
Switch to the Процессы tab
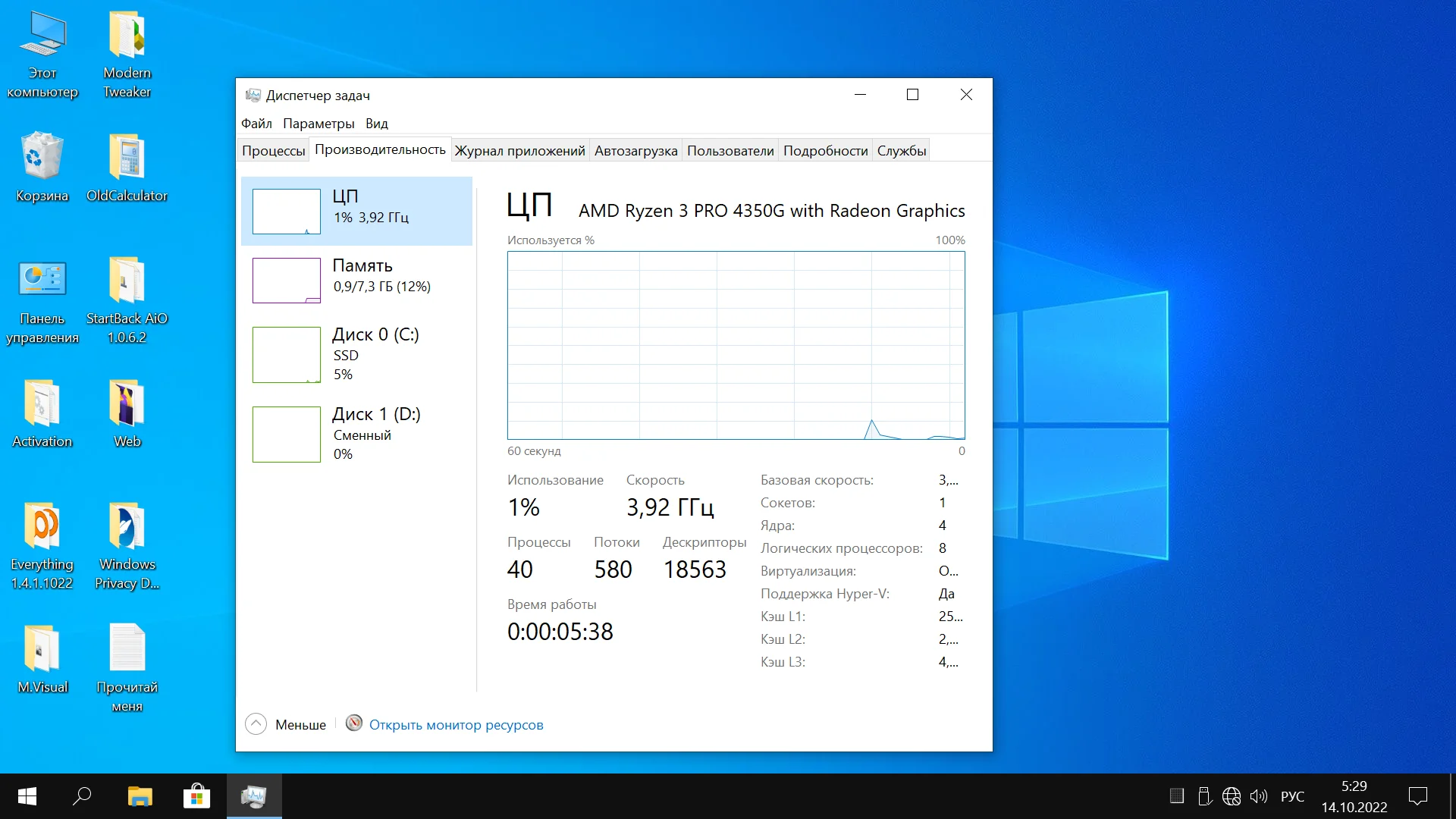(273, 151)
